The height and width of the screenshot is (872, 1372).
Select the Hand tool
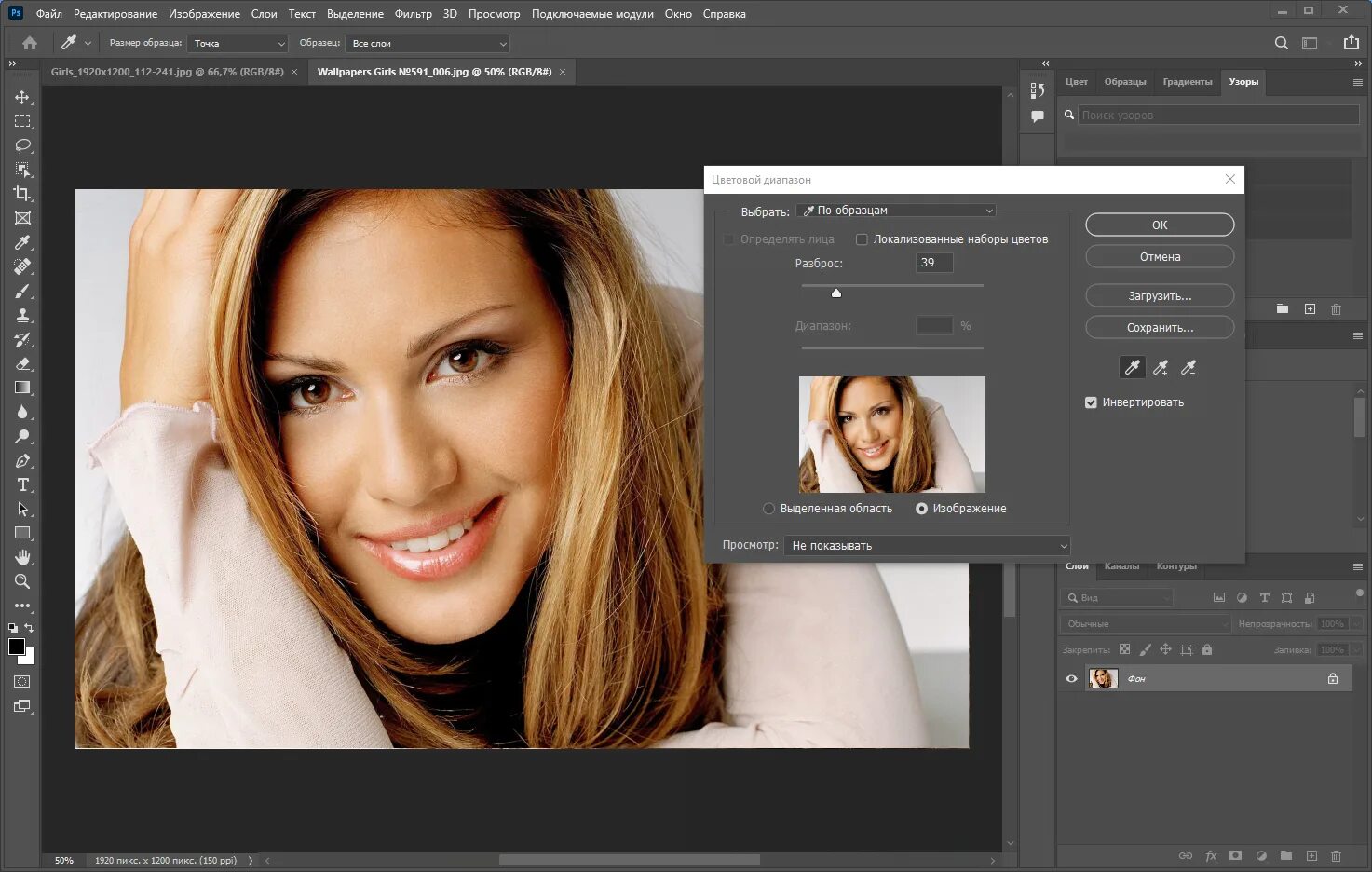(x=22, y=557)
